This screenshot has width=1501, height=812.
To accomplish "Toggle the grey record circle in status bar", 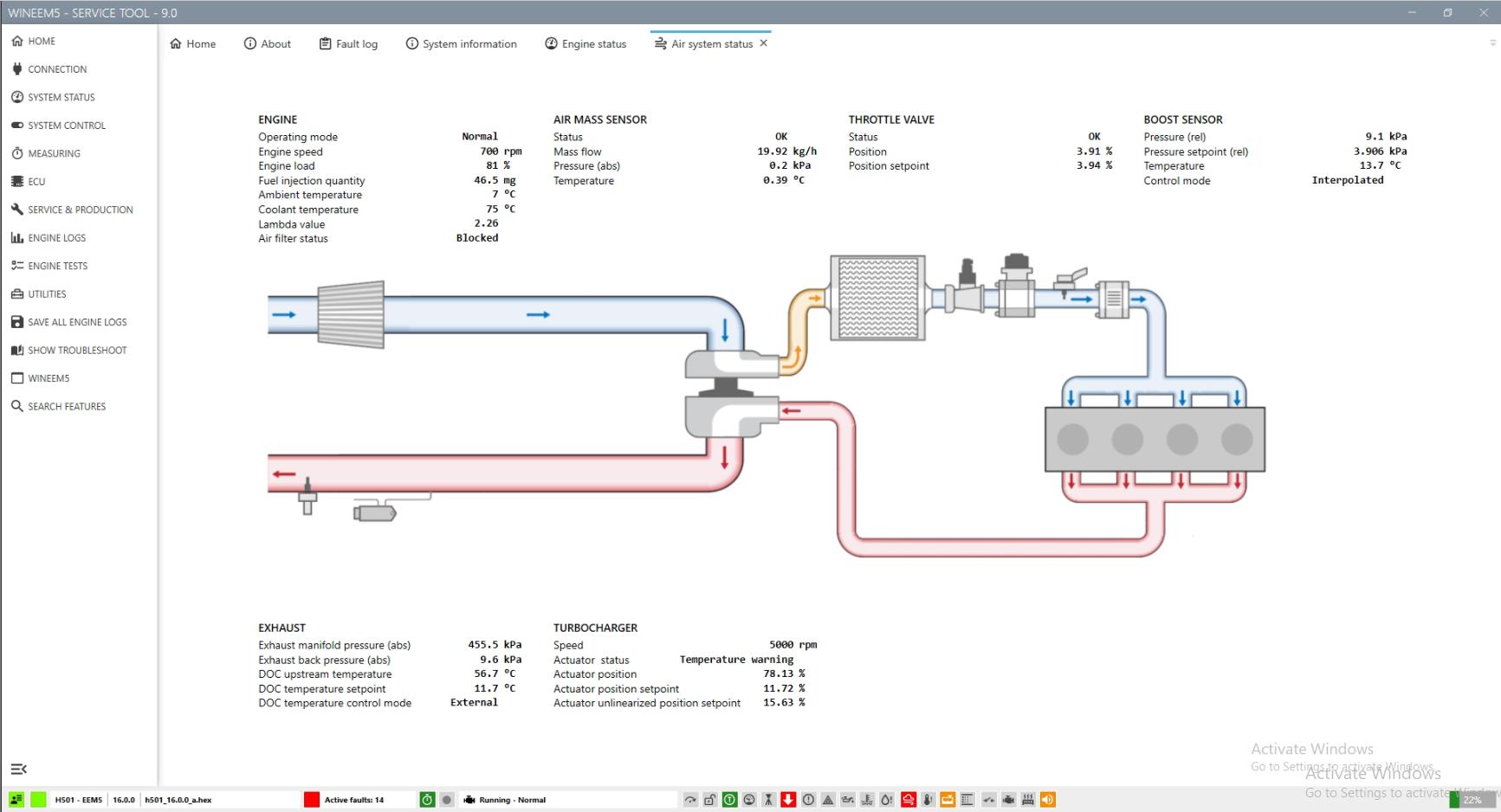I will coord(447,800).
